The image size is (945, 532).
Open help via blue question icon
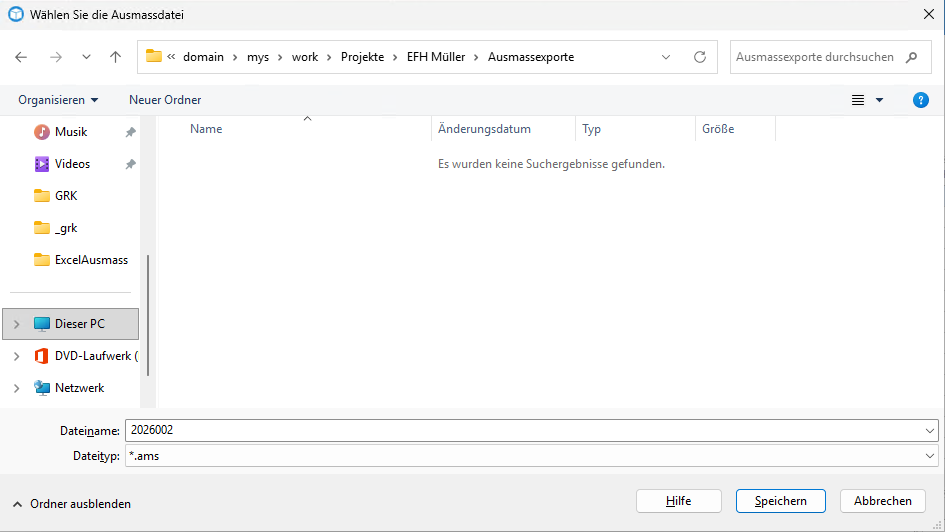[920, 100]
